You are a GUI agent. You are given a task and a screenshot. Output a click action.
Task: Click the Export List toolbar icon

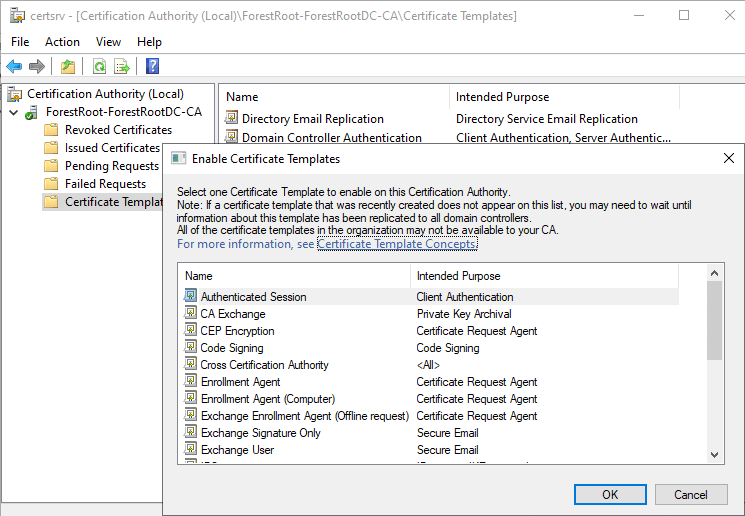coord(122,67)
